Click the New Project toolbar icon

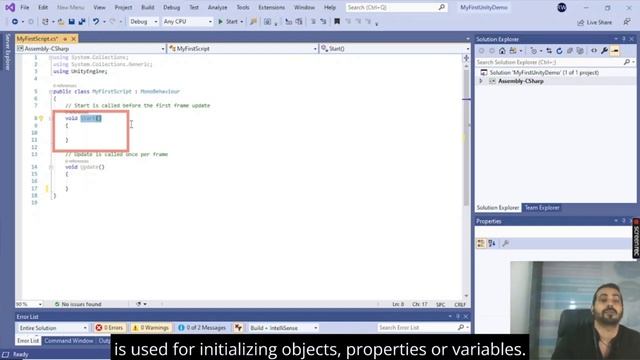click(x=45, y=22)
